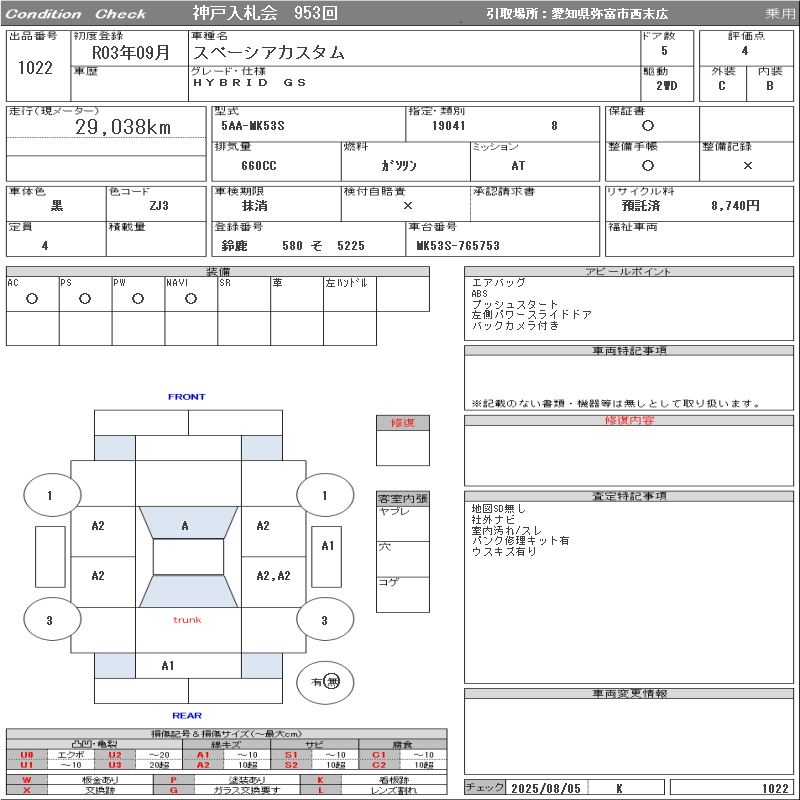Select the recycle status 預託済

[x=641, y=206]
